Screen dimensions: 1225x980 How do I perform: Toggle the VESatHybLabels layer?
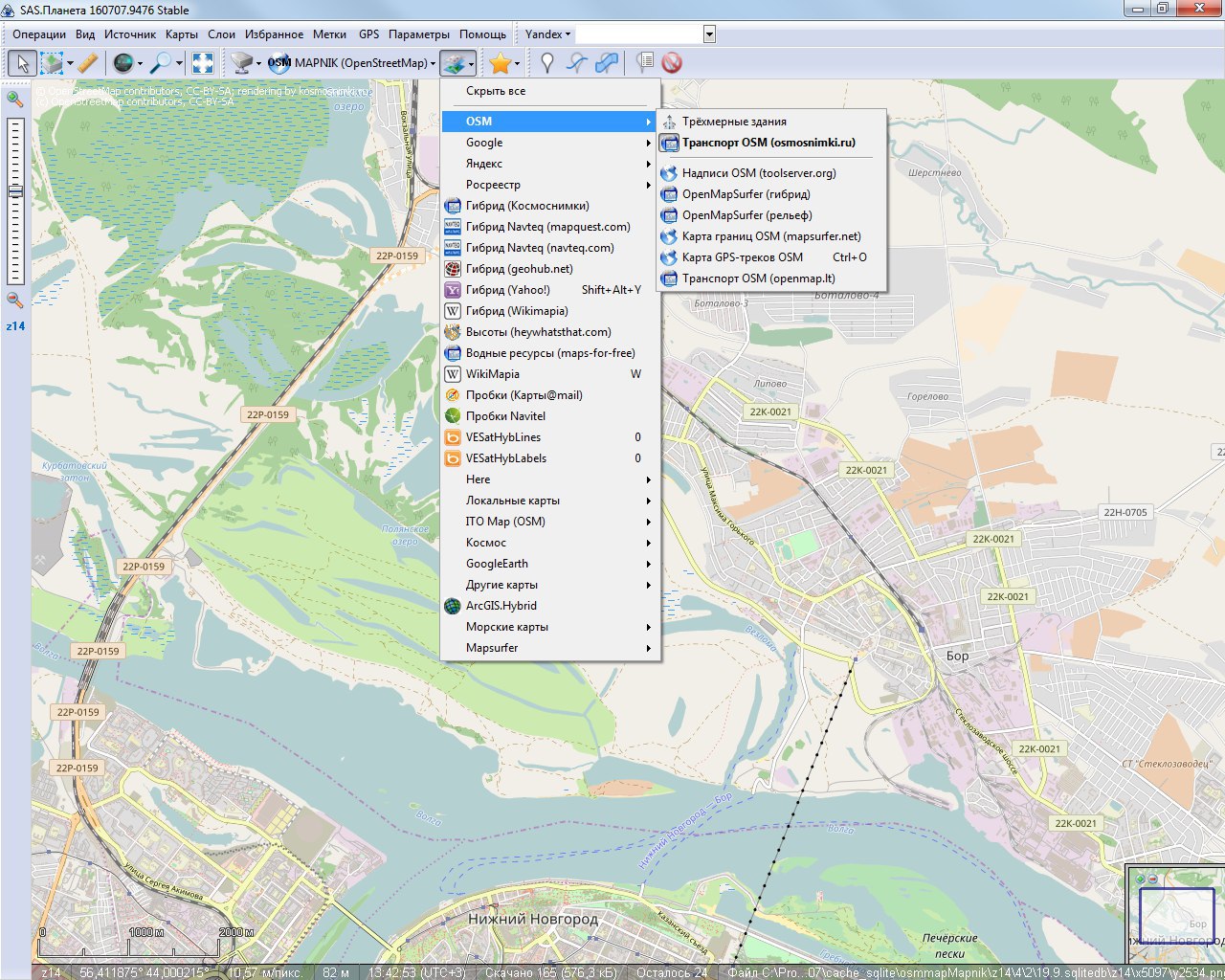pos(550,458)
